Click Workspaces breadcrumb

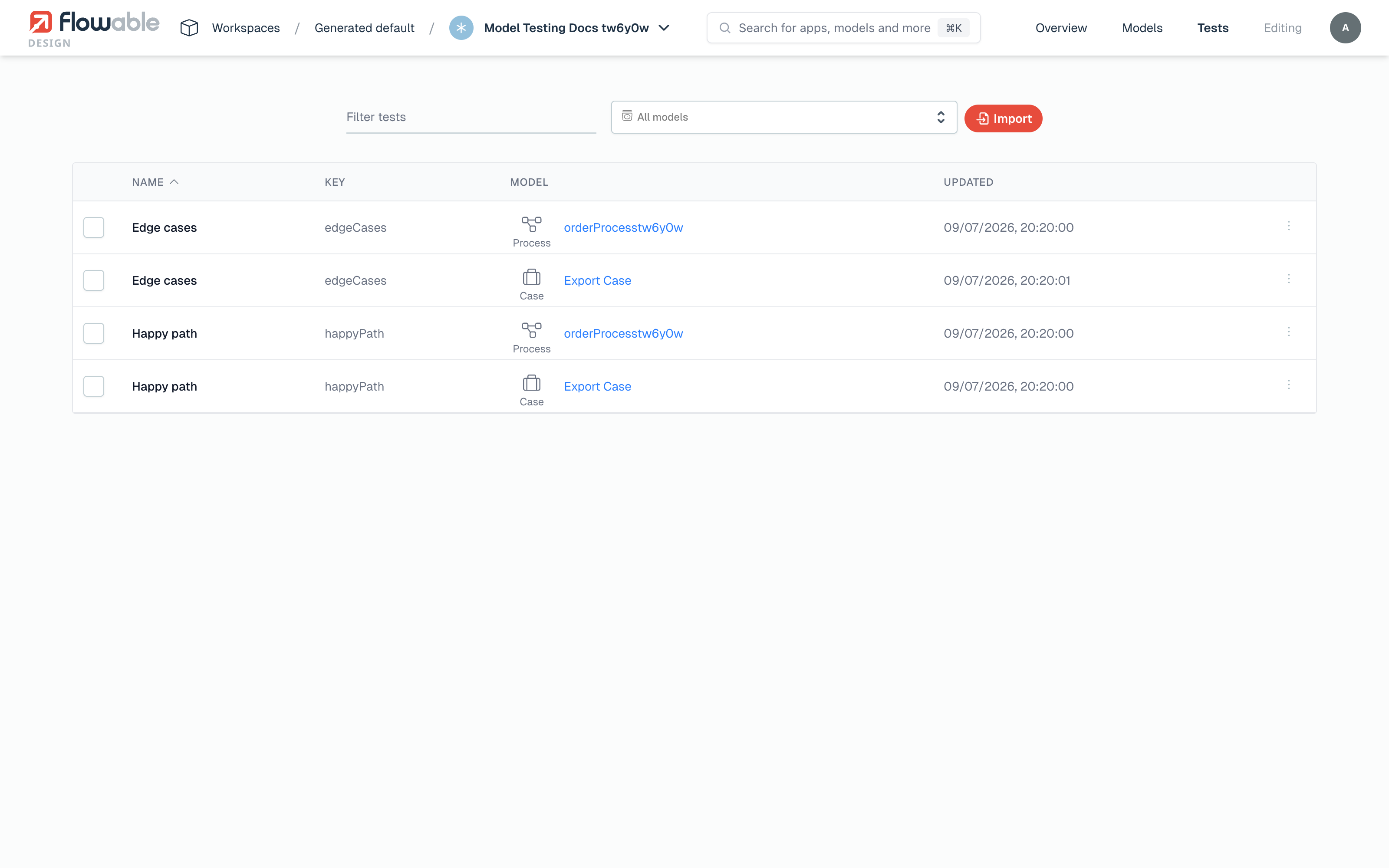pyautogui.click(x=246, y=27)
